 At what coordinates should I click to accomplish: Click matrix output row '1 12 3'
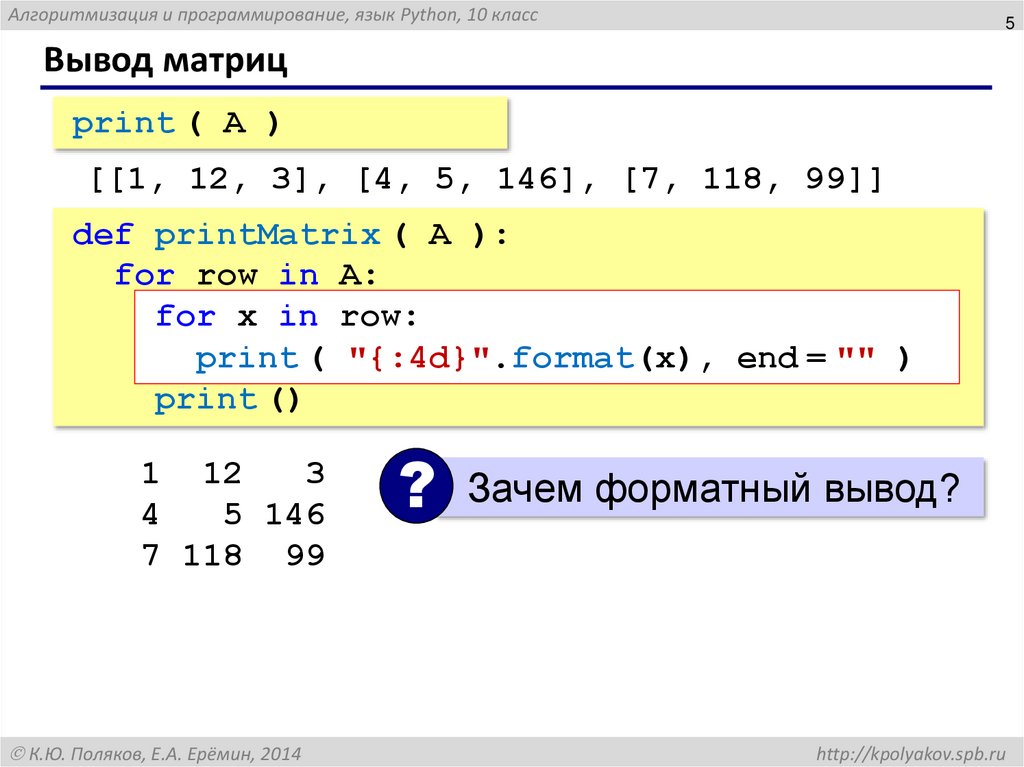coord(233,473)
